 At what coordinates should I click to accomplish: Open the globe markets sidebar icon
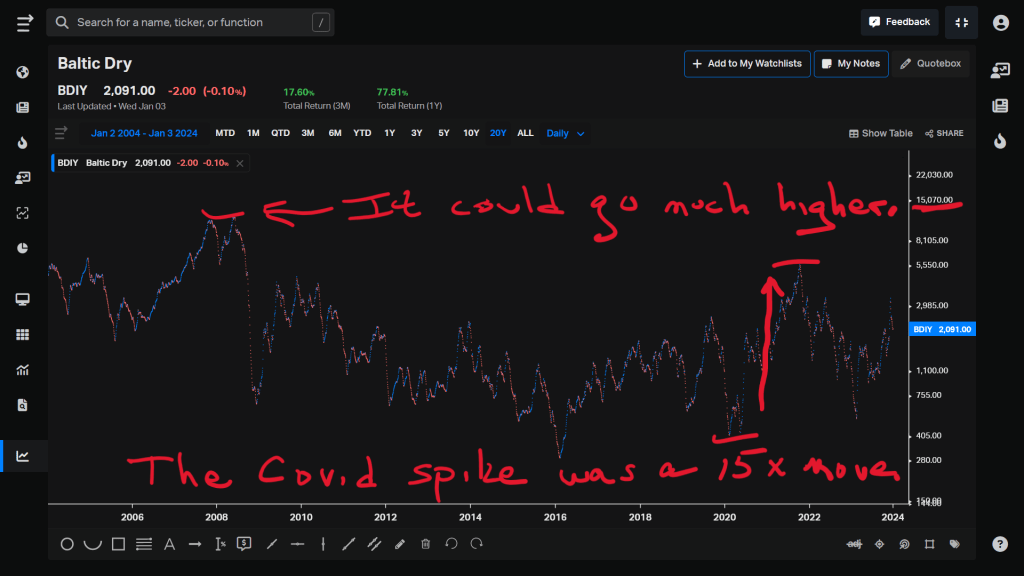[23, 72]
